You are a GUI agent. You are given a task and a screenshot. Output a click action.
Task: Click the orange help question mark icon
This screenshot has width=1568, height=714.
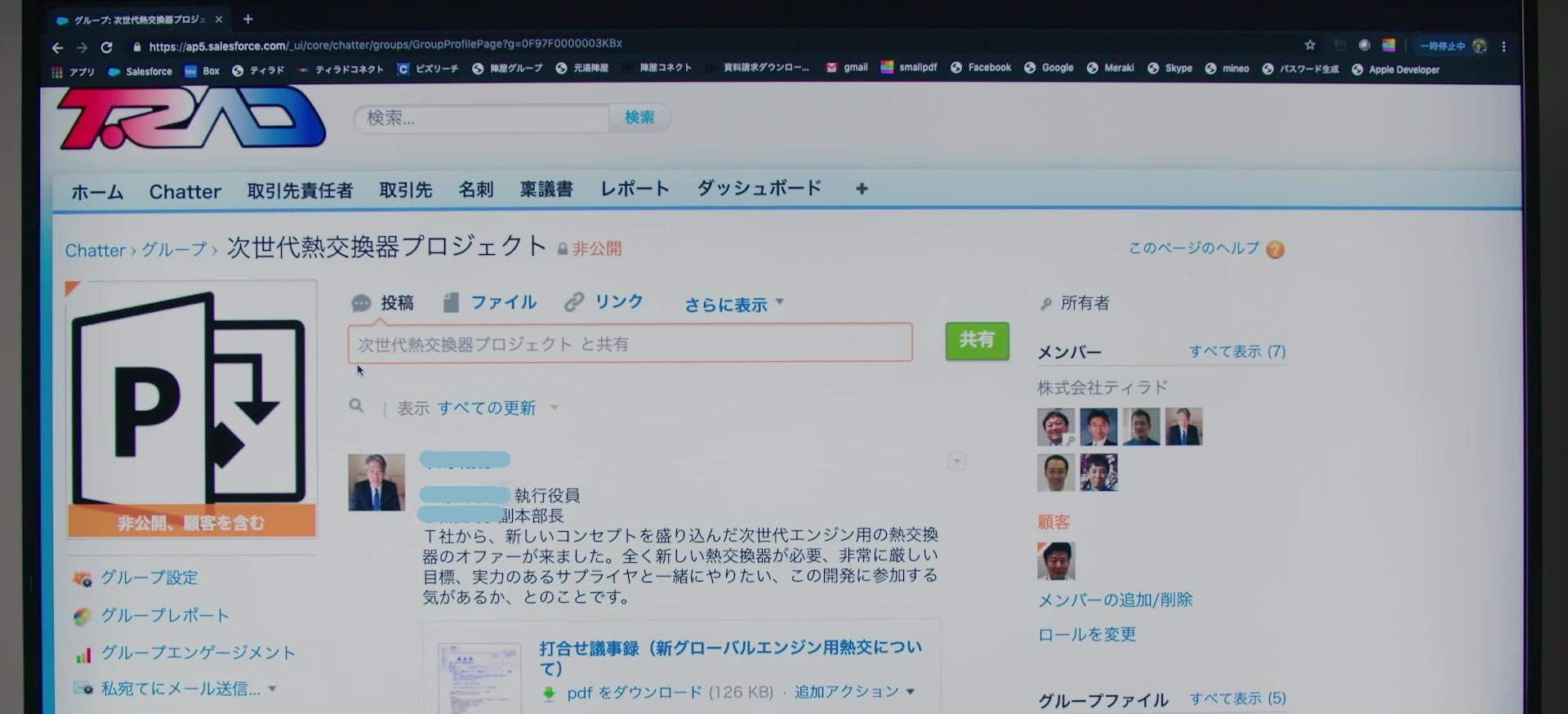[1275, 249]
